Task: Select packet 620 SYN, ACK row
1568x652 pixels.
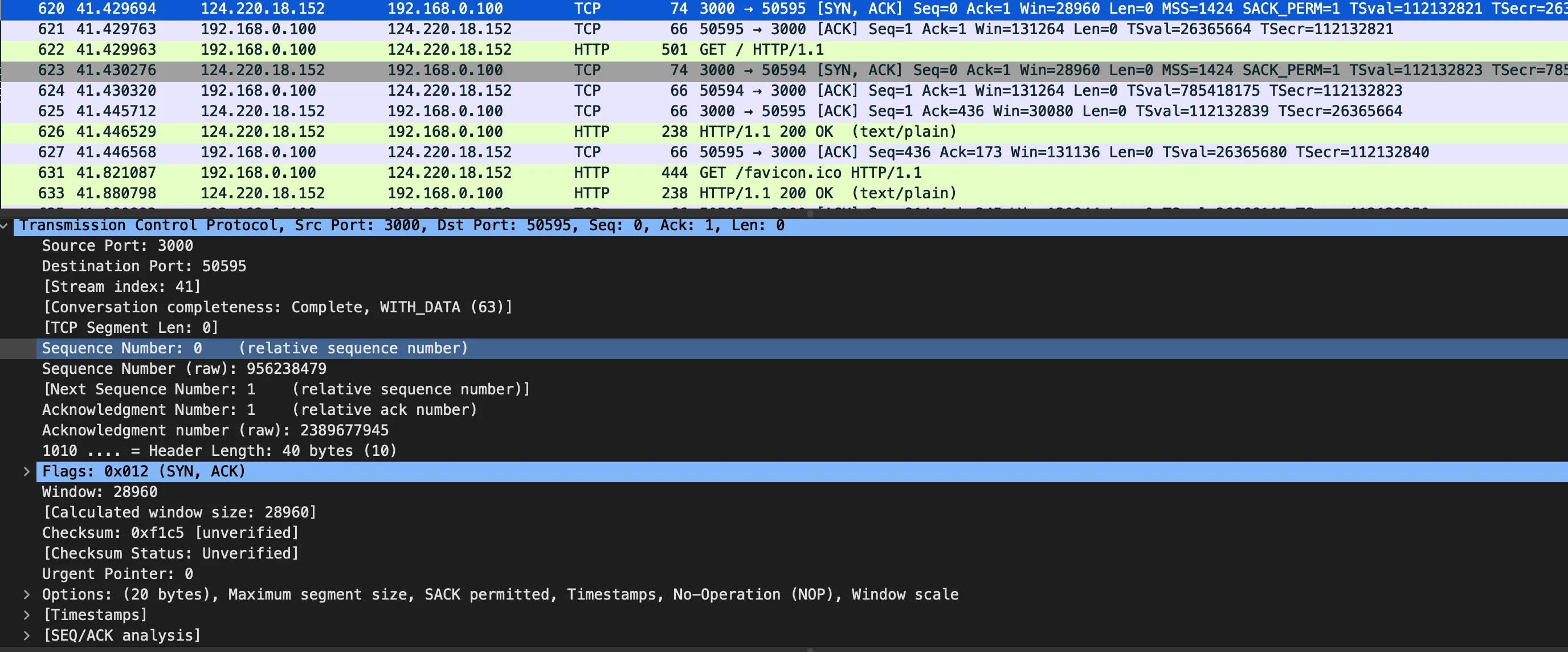Action: (784, 9)
